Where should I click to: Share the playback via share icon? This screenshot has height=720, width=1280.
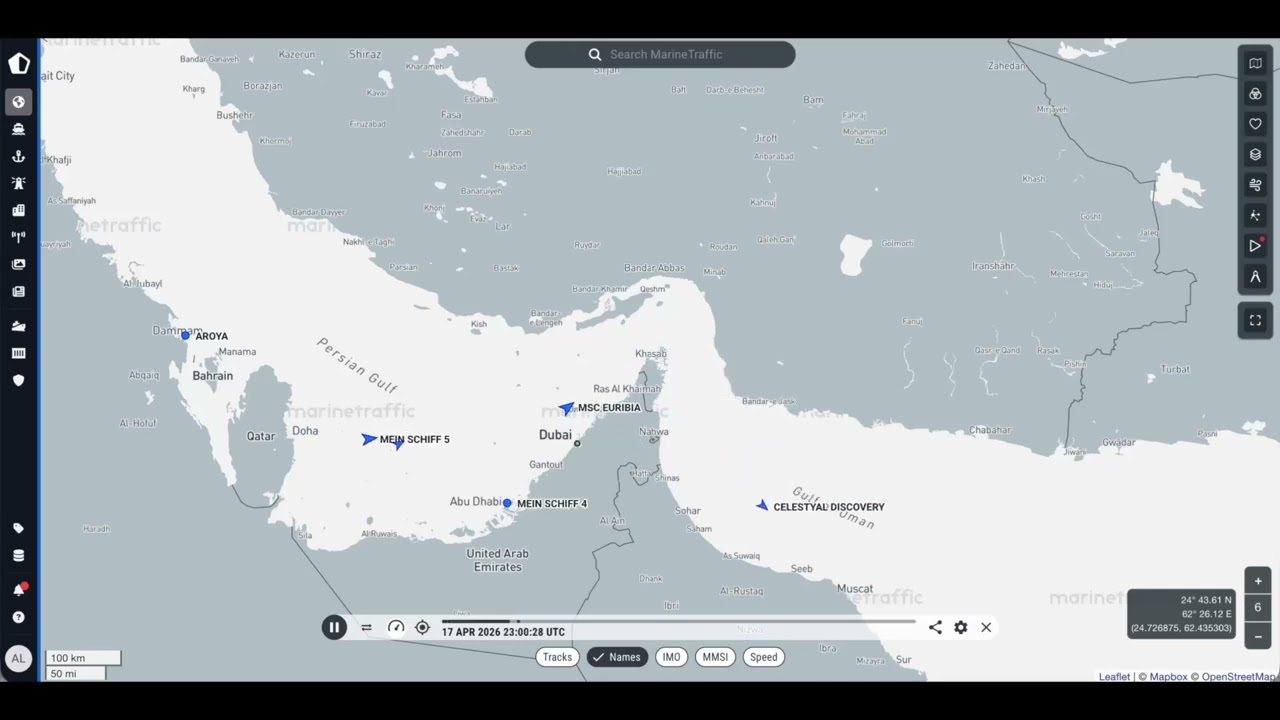(935, 627)
